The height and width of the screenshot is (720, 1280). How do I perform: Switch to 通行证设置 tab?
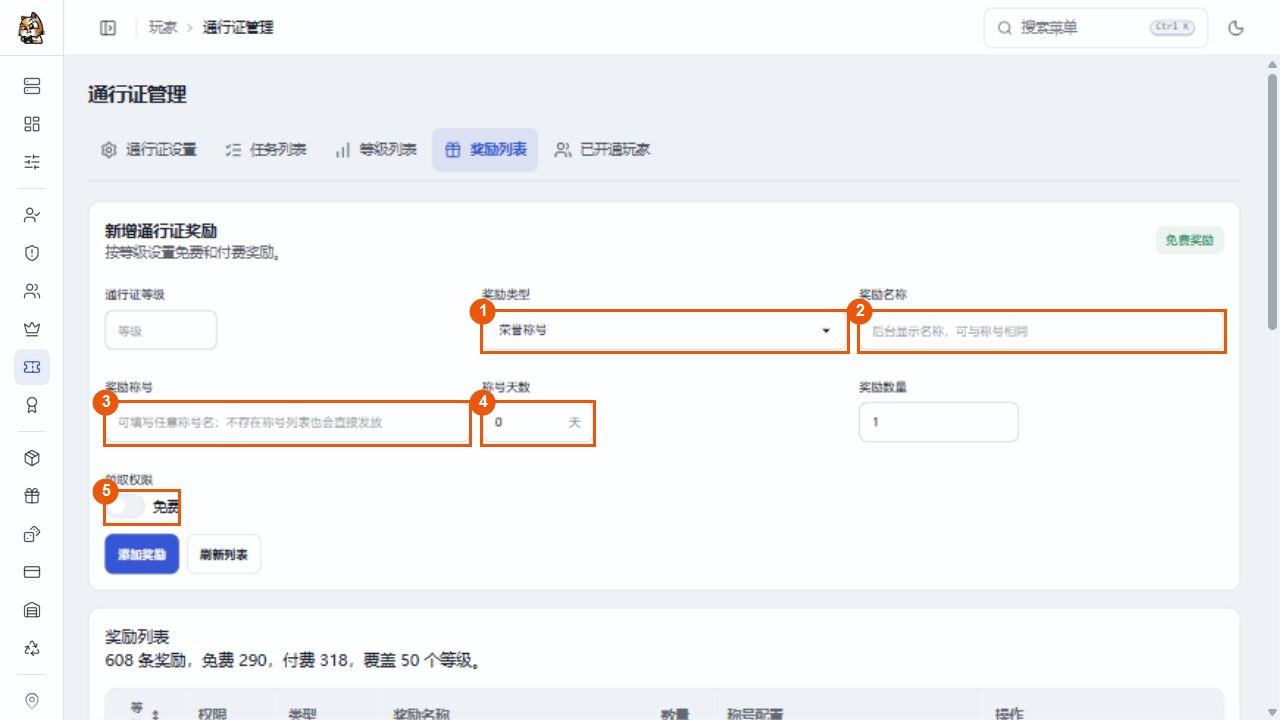pos(148,150)
